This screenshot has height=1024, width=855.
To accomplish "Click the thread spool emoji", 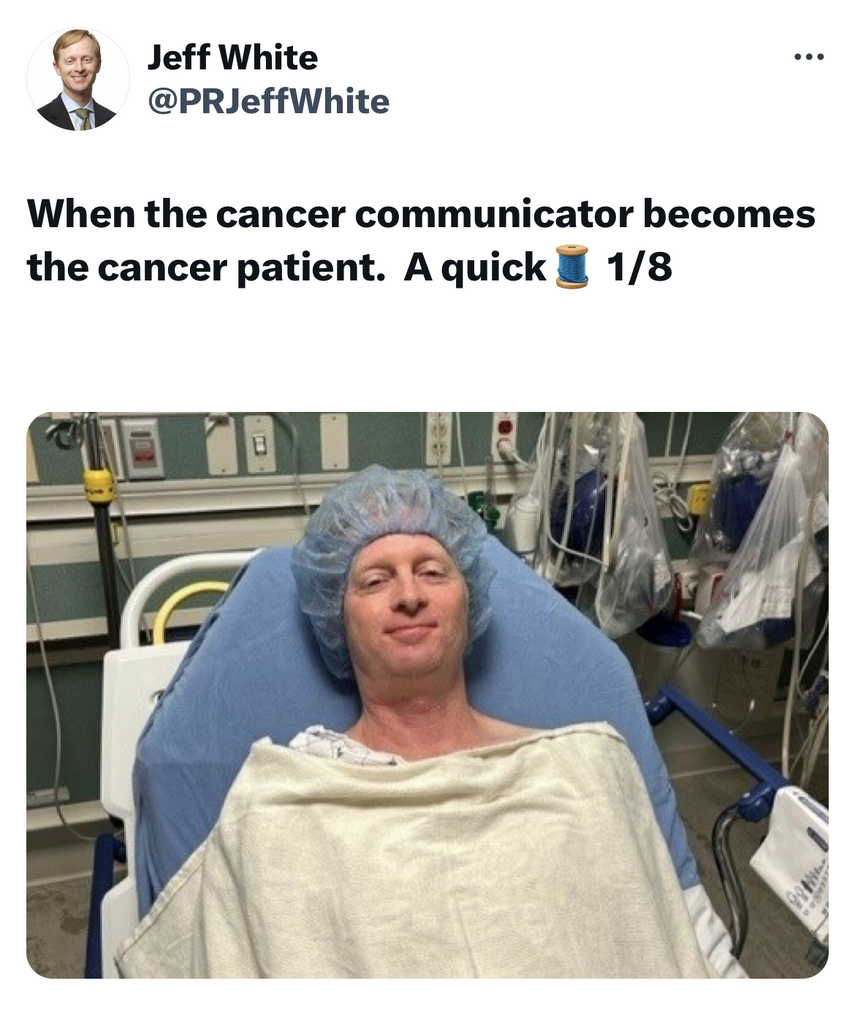I will 572,266.
